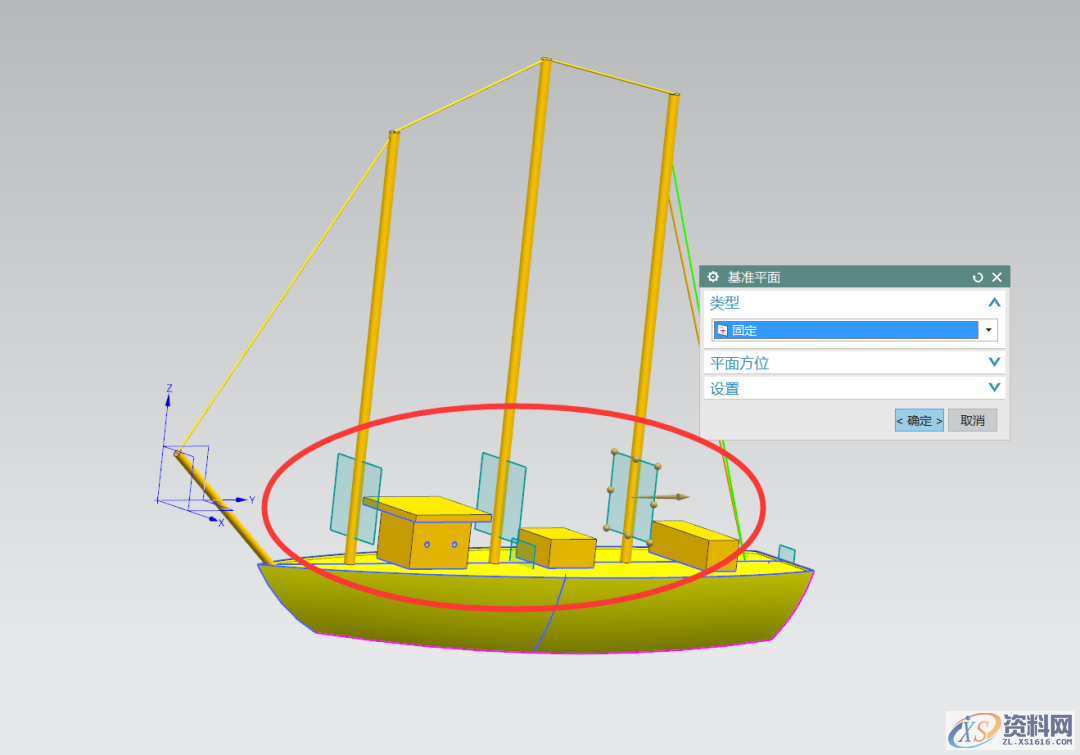This screenshot has width=1080, height=755.
Task: Click the datum plane direction arrow handle
Action: click(x=680, y=496)
